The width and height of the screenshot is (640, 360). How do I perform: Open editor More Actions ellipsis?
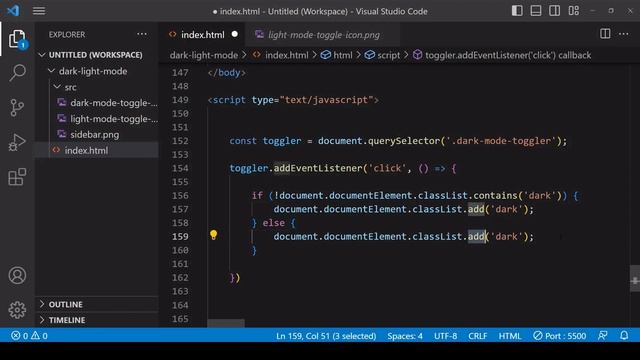[x=624, y=34]
